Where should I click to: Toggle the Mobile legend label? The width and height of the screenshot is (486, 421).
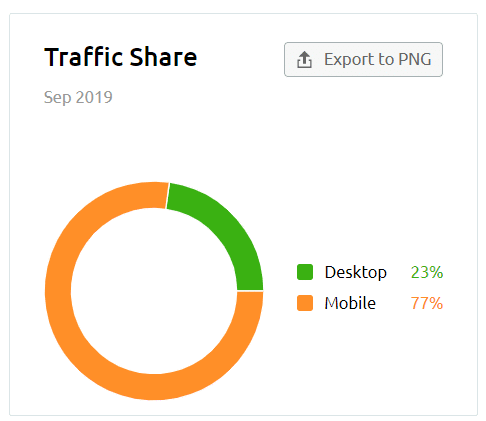pos(350,303)
